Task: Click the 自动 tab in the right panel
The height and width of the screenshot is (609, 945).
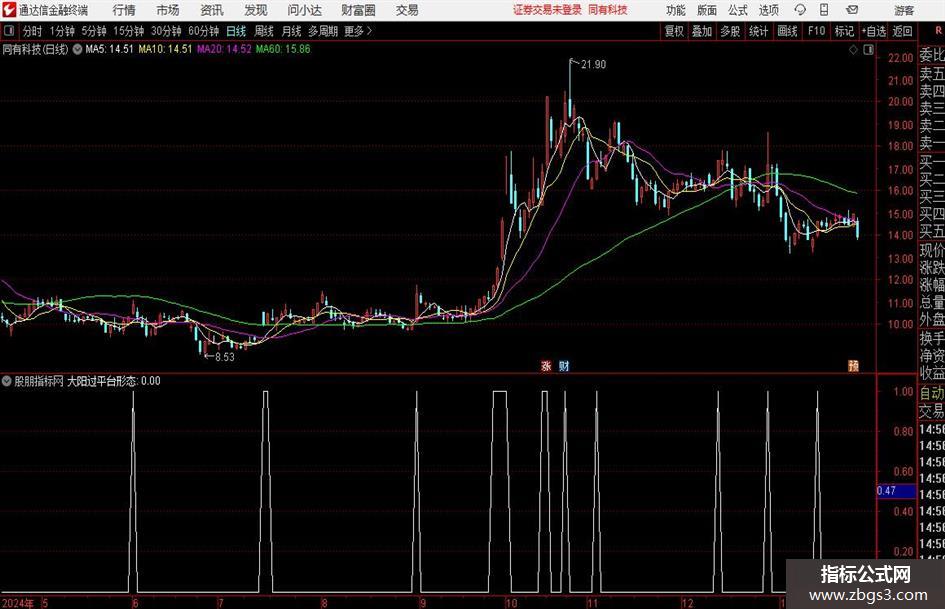Action: click(932, 393)
